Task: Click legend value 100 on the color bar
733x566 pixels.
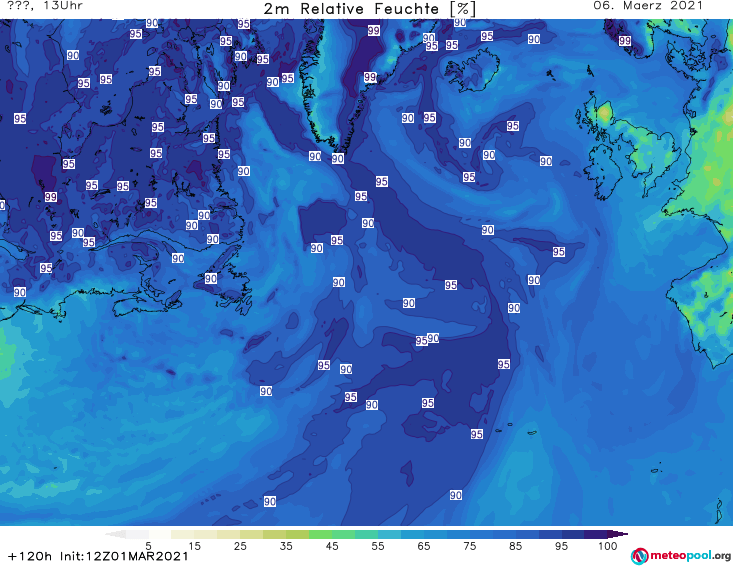Action: [x=608, y=546]
